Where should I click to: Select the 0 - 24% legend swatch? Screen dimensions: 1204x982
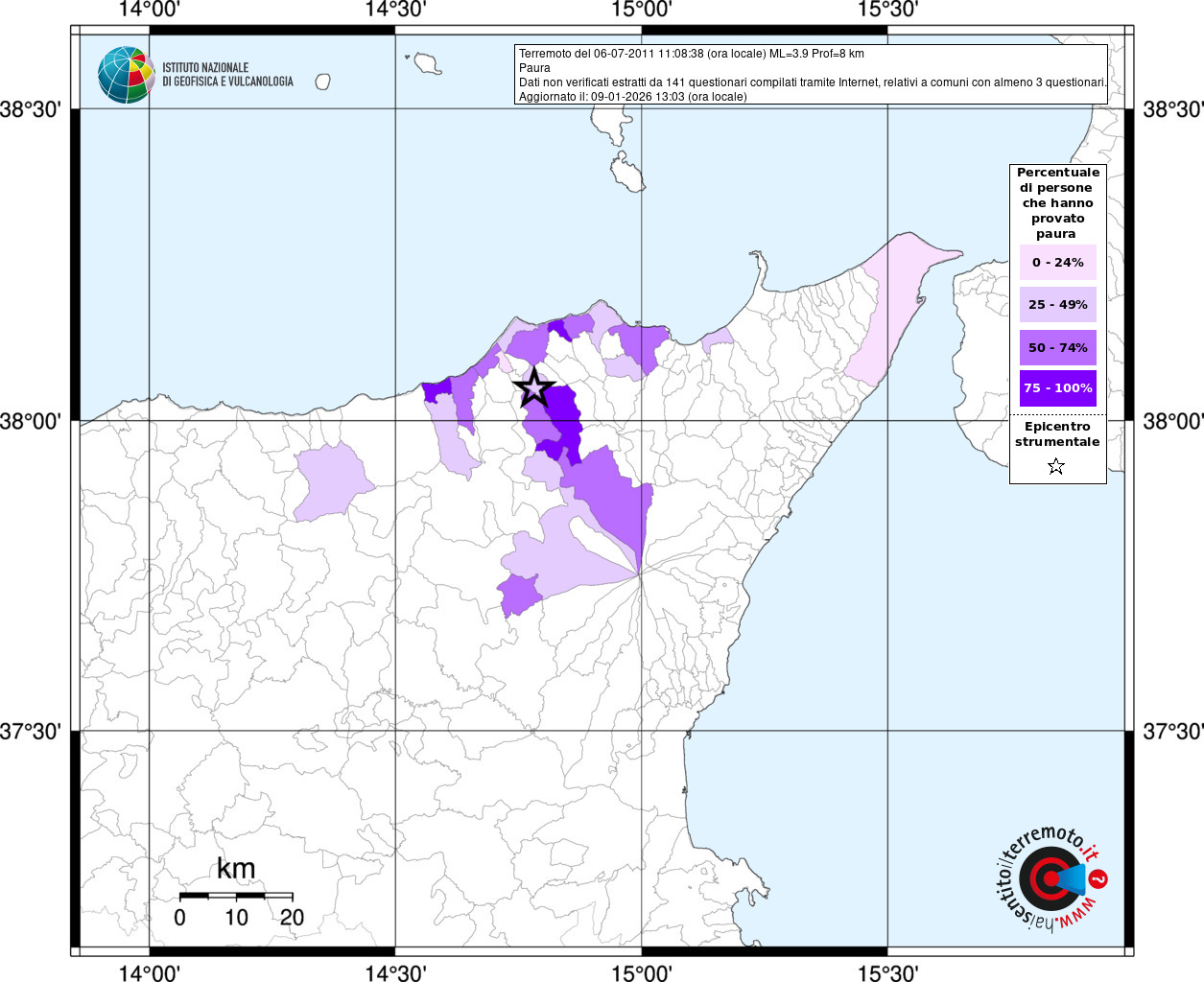pyautogui.click(x=1057, y=262)
